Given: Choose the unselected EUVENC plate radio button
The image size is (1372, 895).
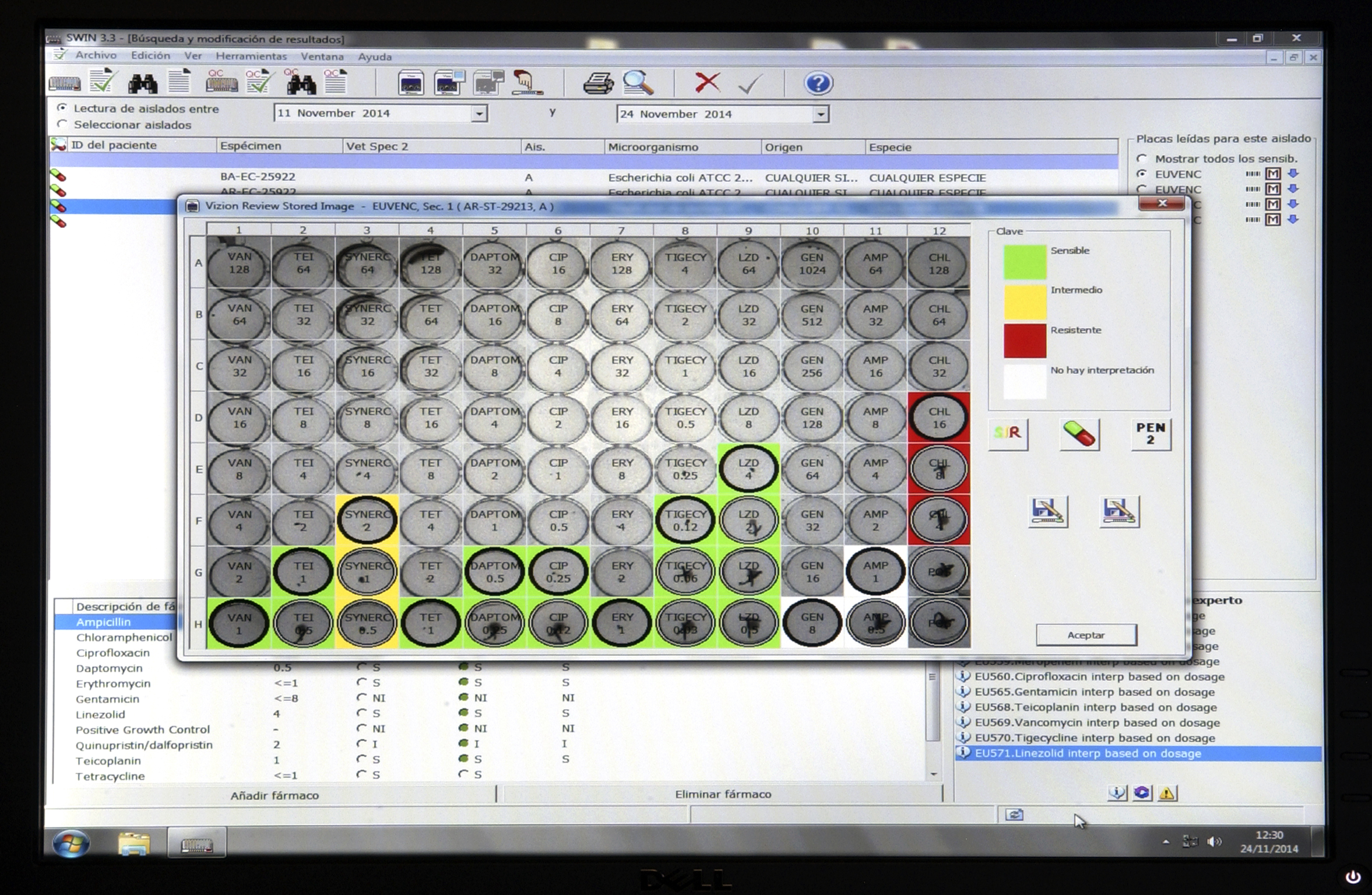Looking at the screenshot, I should tap(1141, 189).
